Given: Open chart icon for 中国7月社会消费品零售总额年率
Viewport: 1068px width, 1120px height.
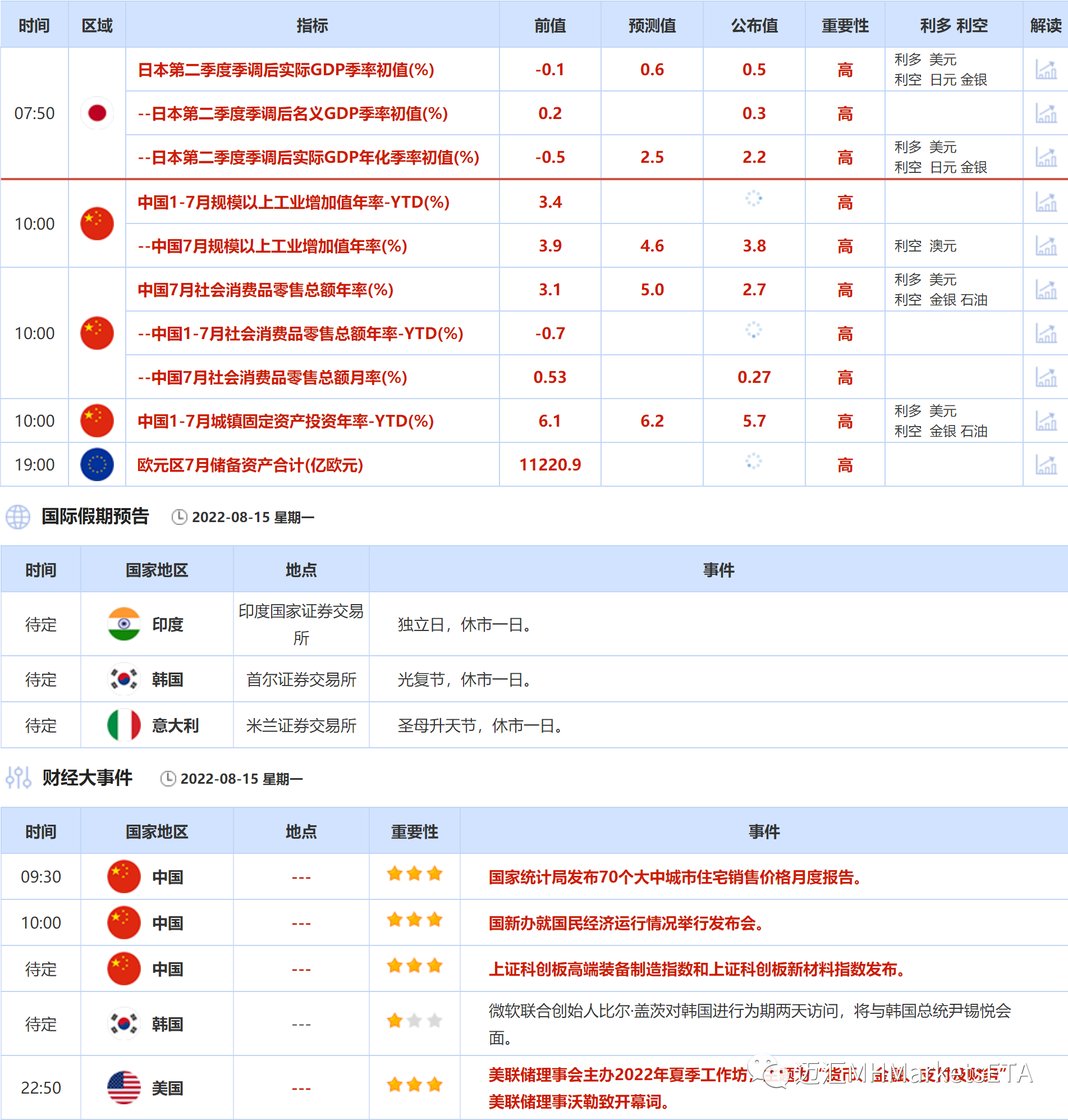Looking at the screenshot, I should [x=1046, y=289].
